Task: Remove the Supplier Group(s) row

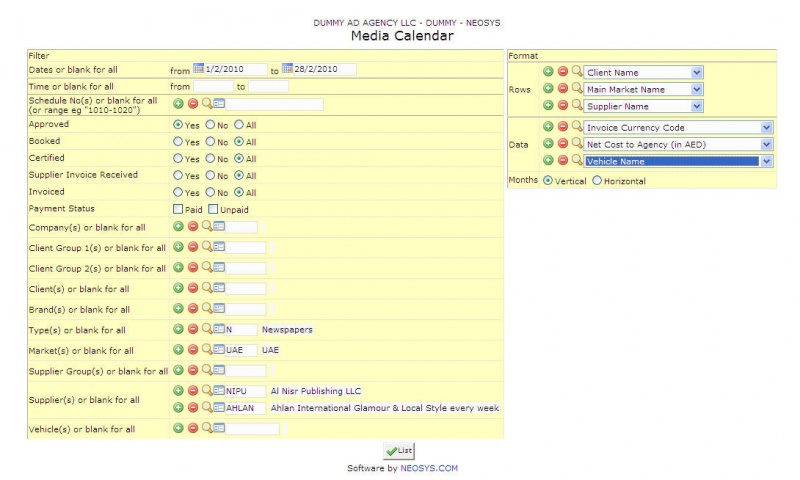Action: coord(193,370)
